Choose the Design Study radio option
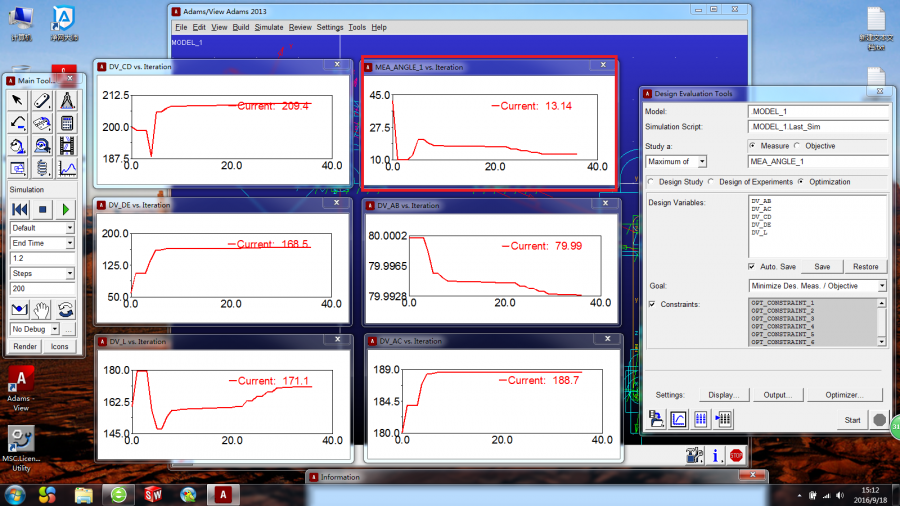This screenshot has height=506, width=900. [x=651, y=182]
